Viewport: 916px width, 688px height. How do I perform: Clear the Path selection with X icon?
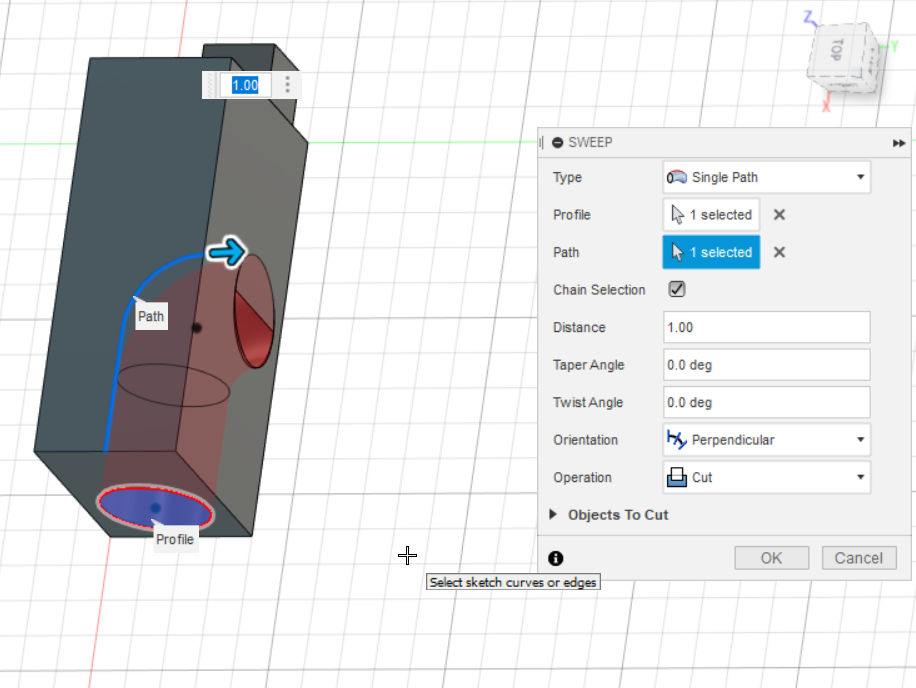[780, 252]
